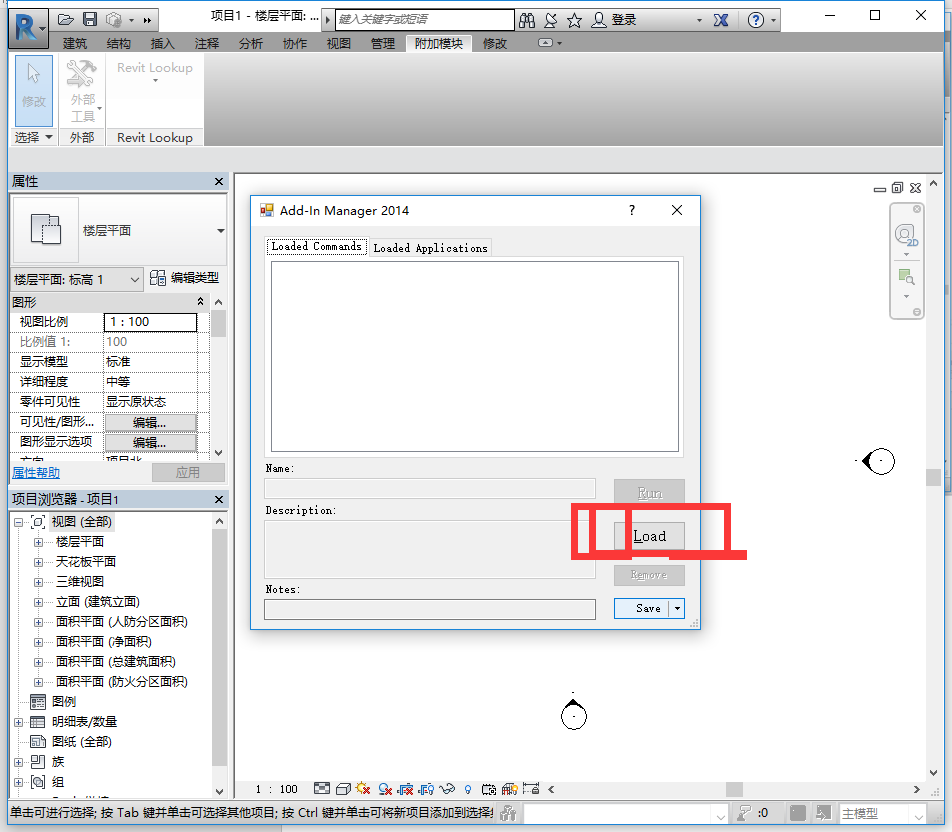Click the 属性帮助 link
952x832 pixels.
coord(36,472)
